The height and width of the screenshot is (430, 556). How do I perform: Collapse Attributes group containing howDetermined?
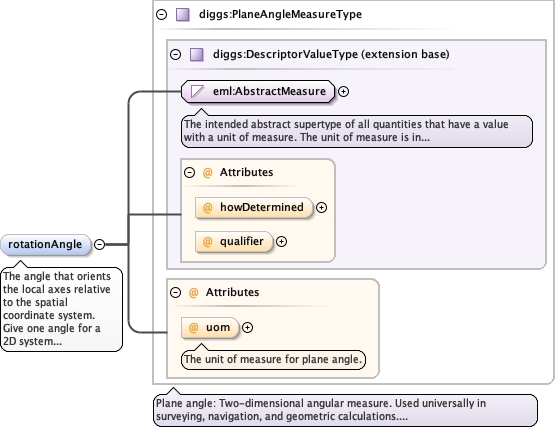tap(190, 173)
